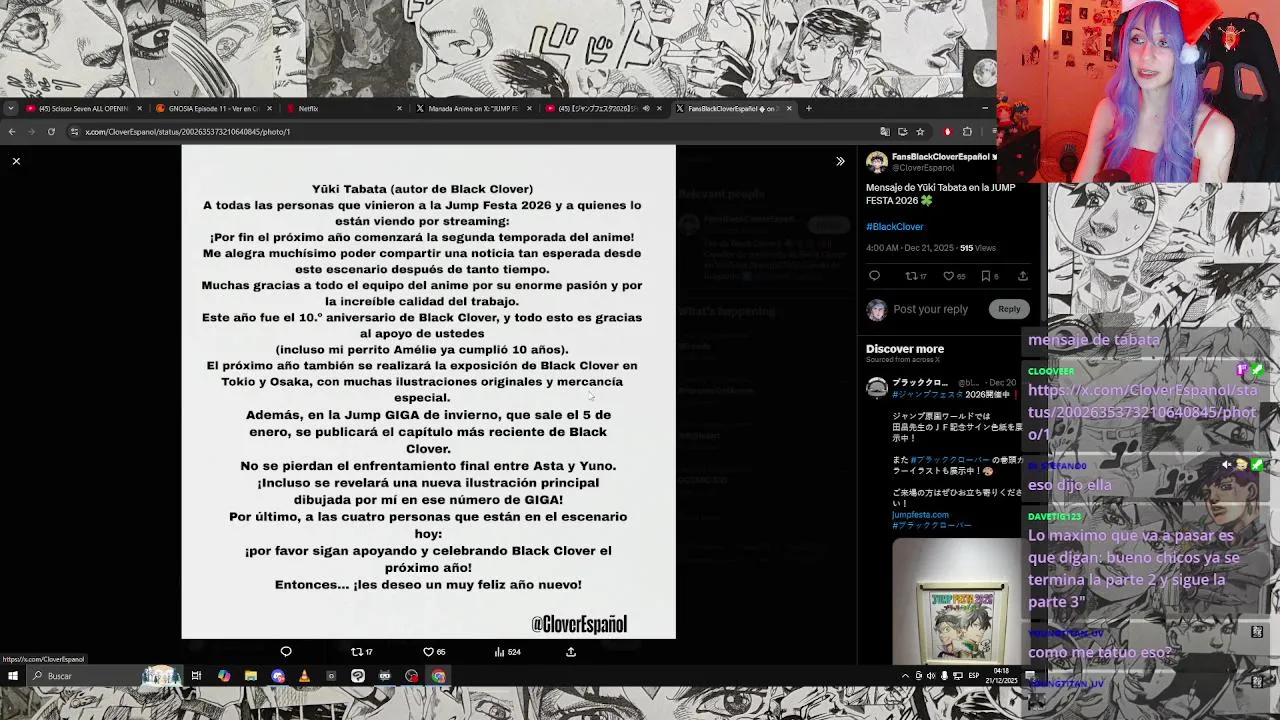Click the @CloverEspanol handle
Image resolution: width=1280 pixels, height=720 pixels.
click(x=923, y=168)
